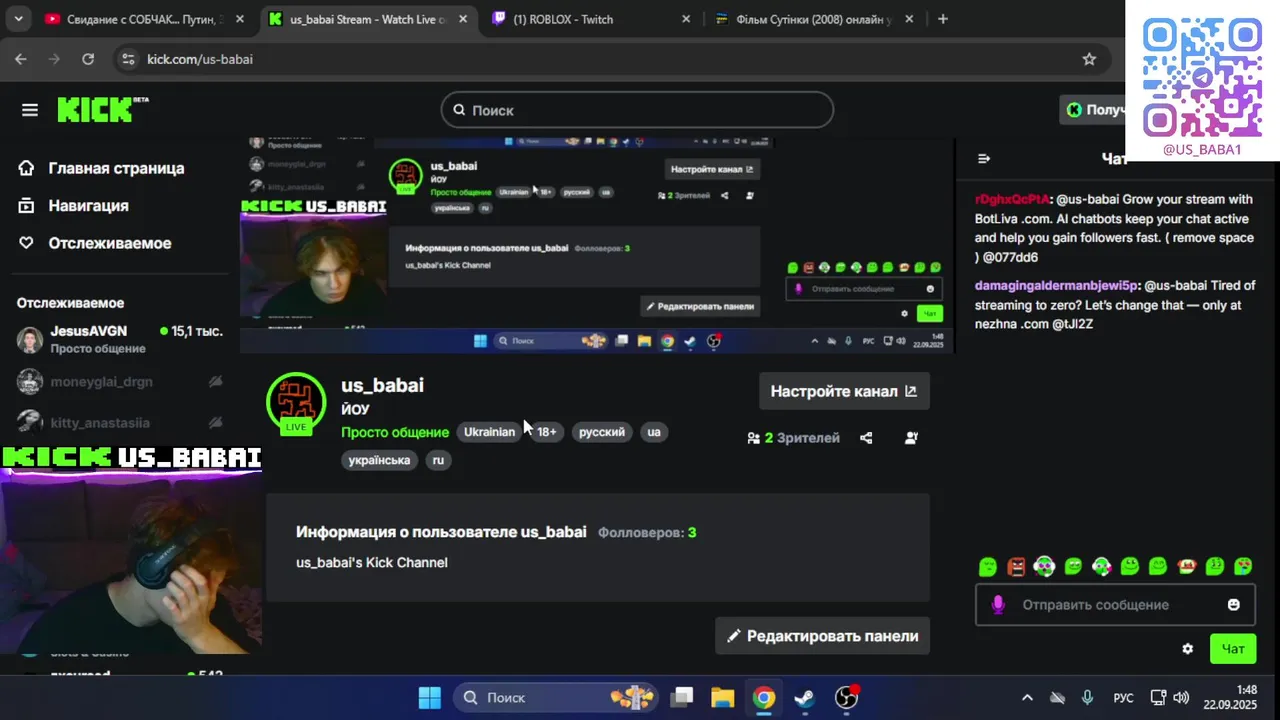
Task: Open the emoji picker smiley in chat input
Action: pyautogui.click(x=1233, y=605)
